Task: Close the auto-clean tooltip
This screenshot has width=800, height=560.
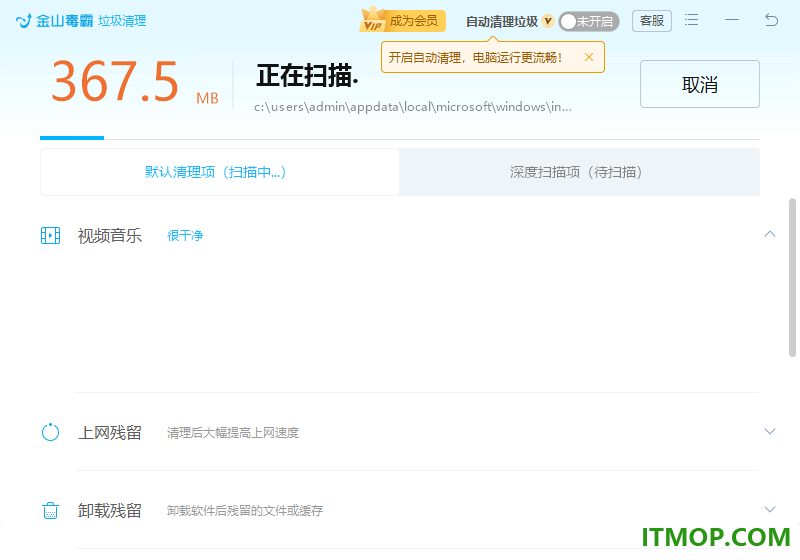Action: (x=589, y=57)
